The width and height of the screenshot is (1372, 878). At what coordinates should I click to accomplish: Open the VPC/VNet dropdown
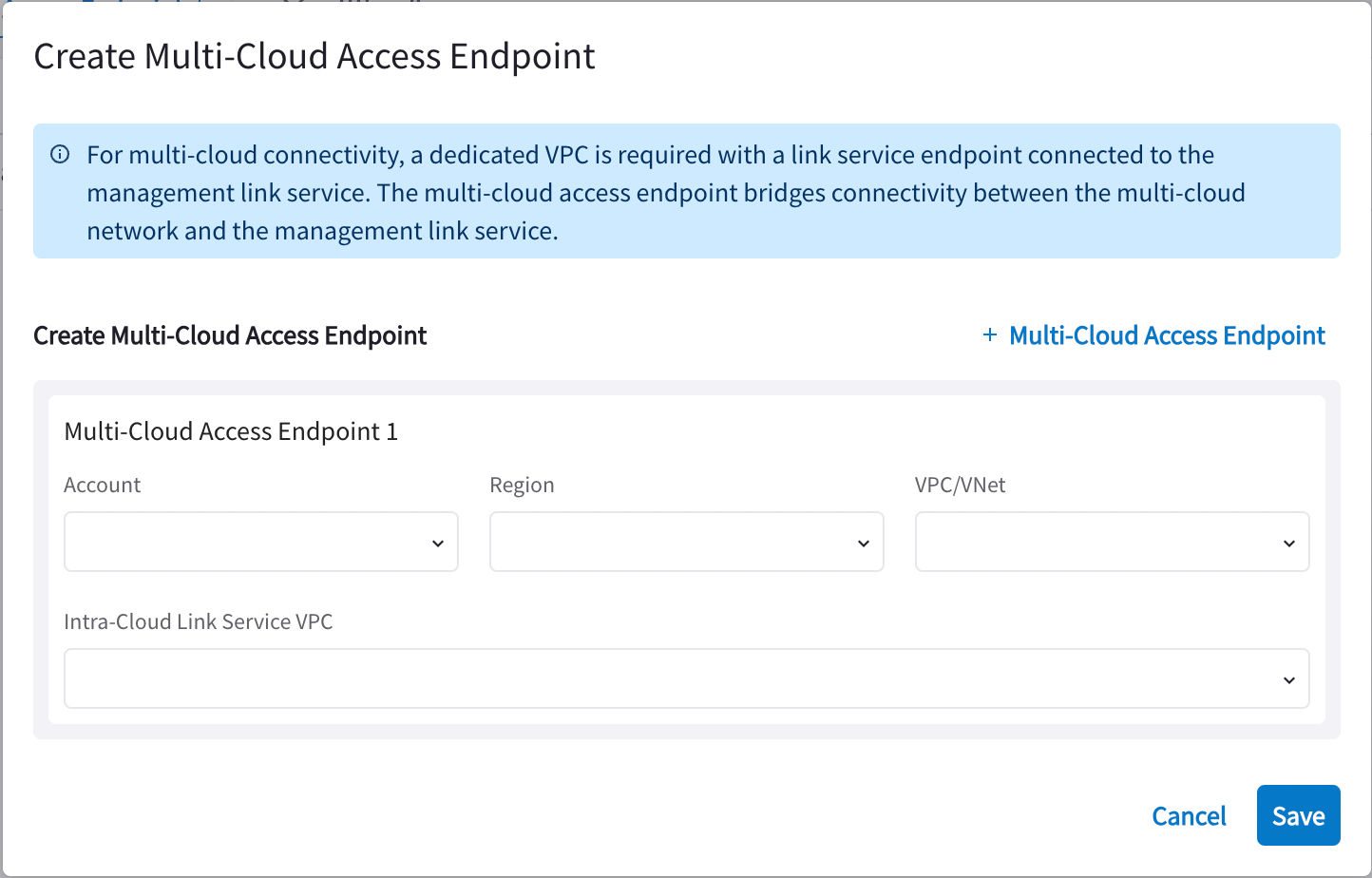(x=1112, y=543)
